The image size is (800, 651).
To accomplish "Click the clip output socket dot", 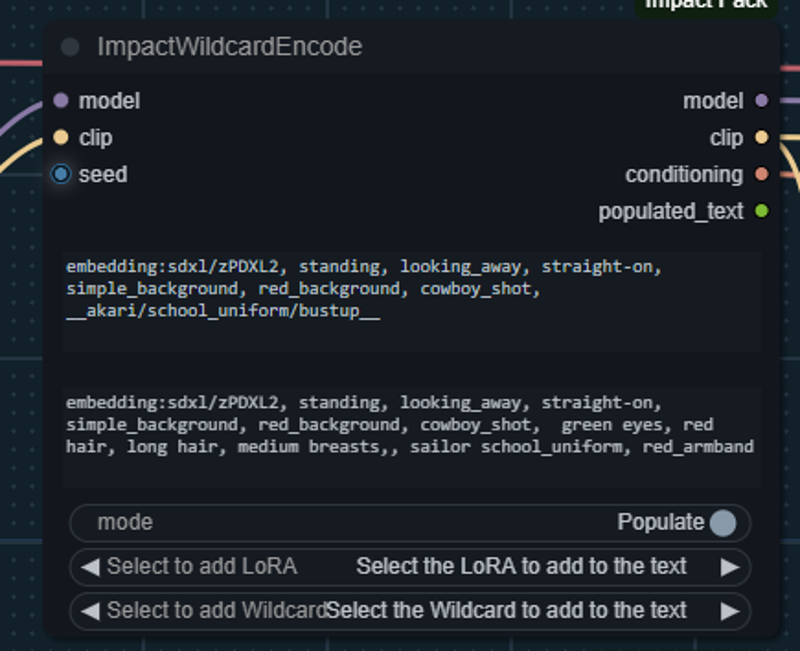I will 761,137.
